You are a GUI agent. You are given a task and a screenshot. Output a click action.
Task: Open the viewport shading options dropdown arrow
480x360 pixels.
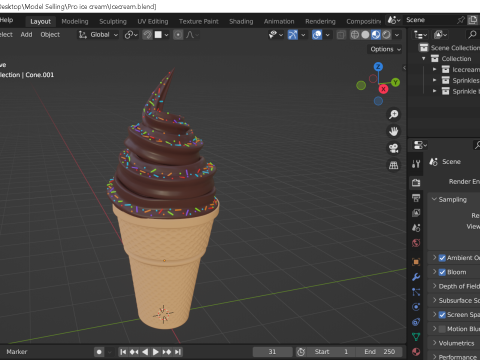(x=397, y=35)
